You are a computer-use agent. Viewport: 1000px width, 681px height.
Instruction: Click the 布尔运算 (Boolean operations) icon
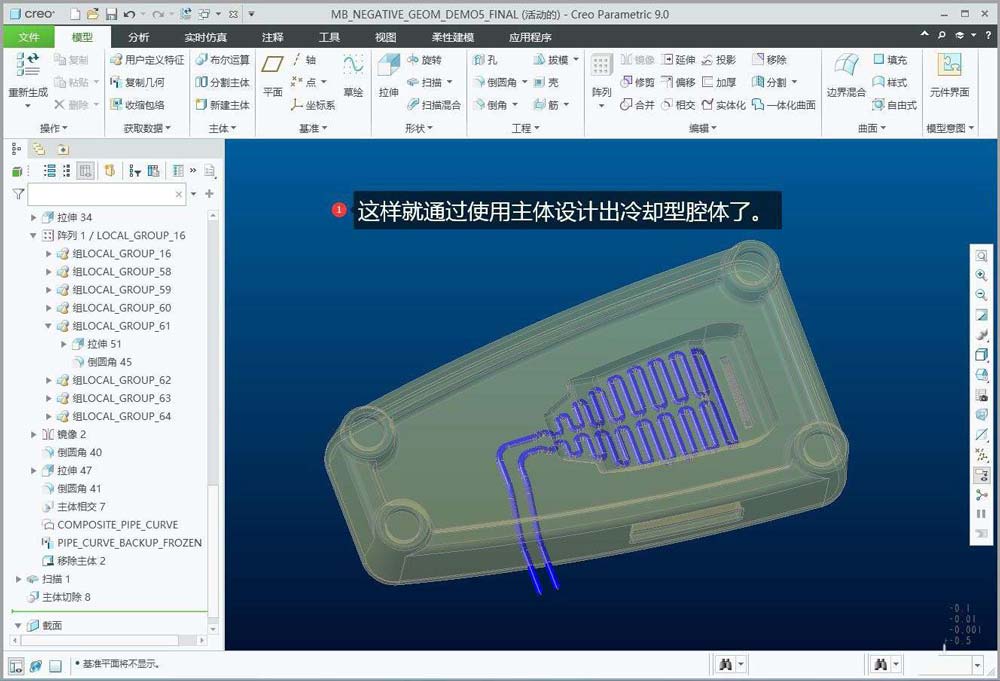coord(222,60)
